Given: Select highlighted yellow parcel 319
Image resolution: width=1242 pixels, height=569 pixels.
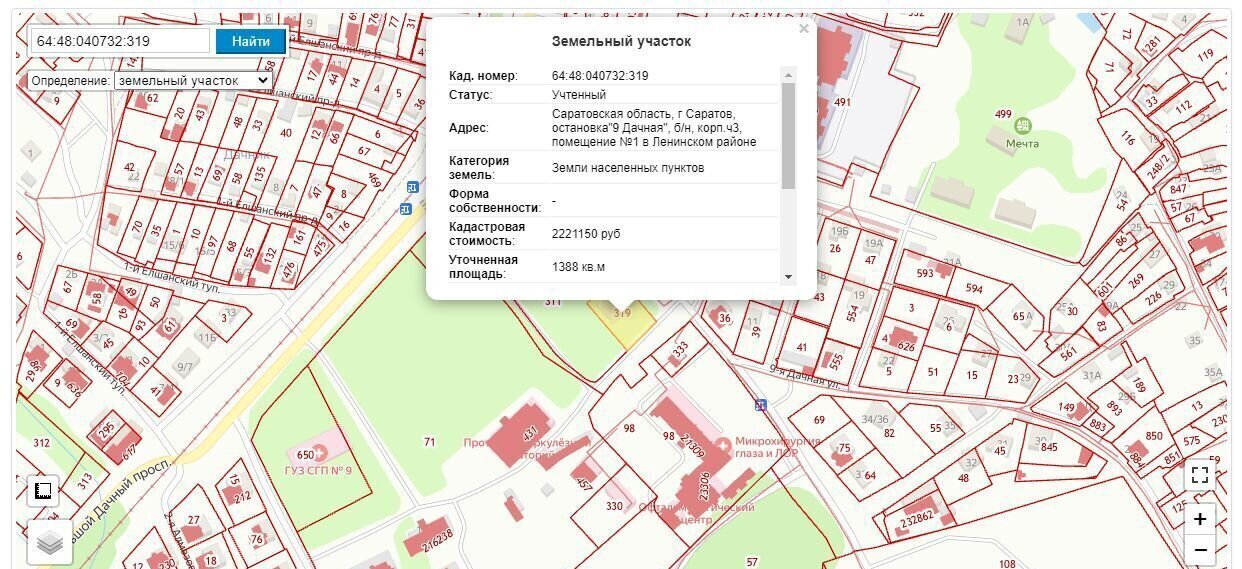Looking at the screenshot, I should click(622, 318).
